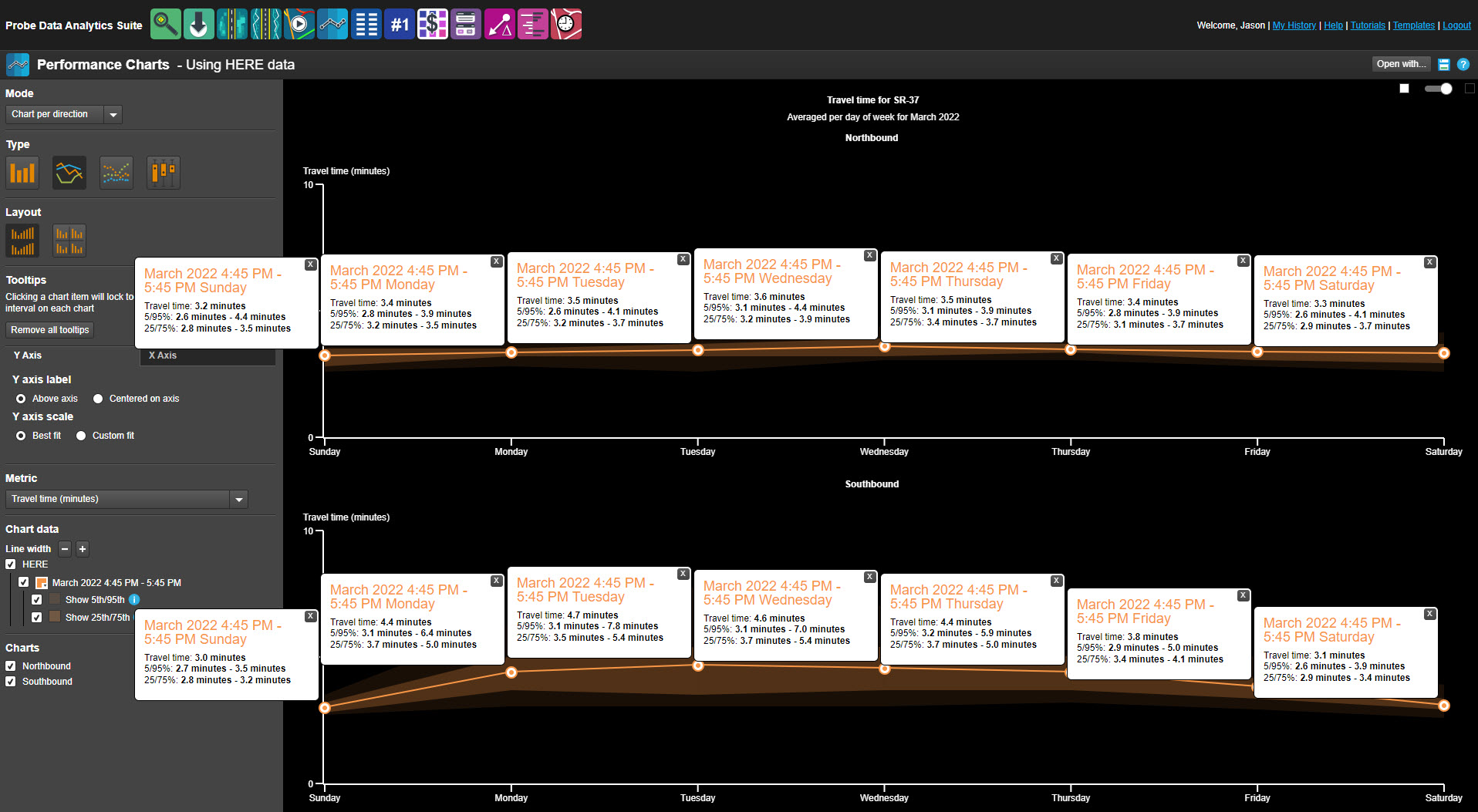Select Above axis radio button
This screenshot has width=1478, height=812.
[21, 399]
